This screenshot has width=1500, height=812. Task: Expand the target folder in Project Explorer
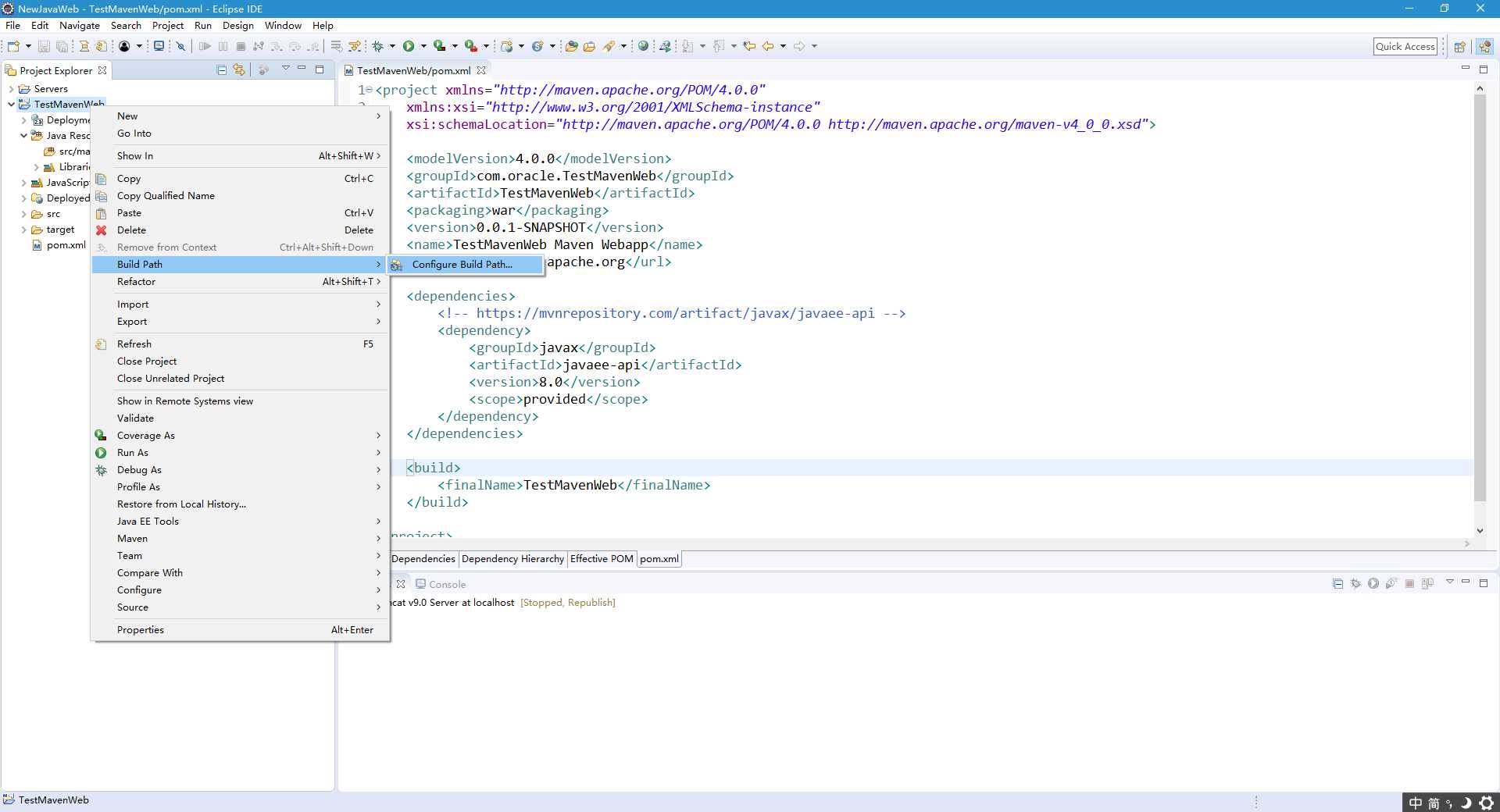(x=23, y=230)
